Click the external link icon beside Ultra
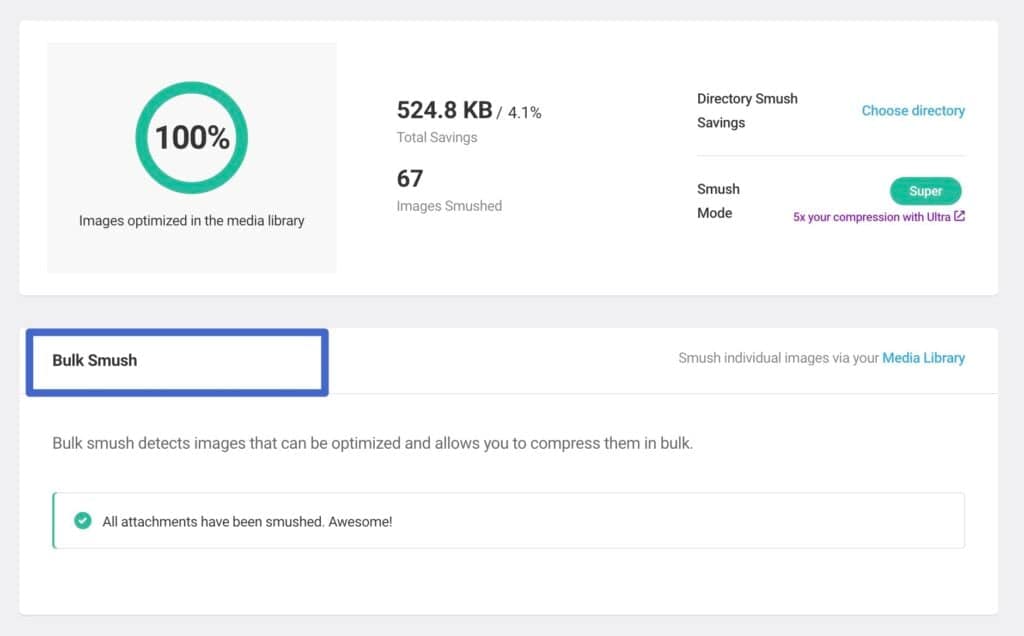 pos(960,217)
